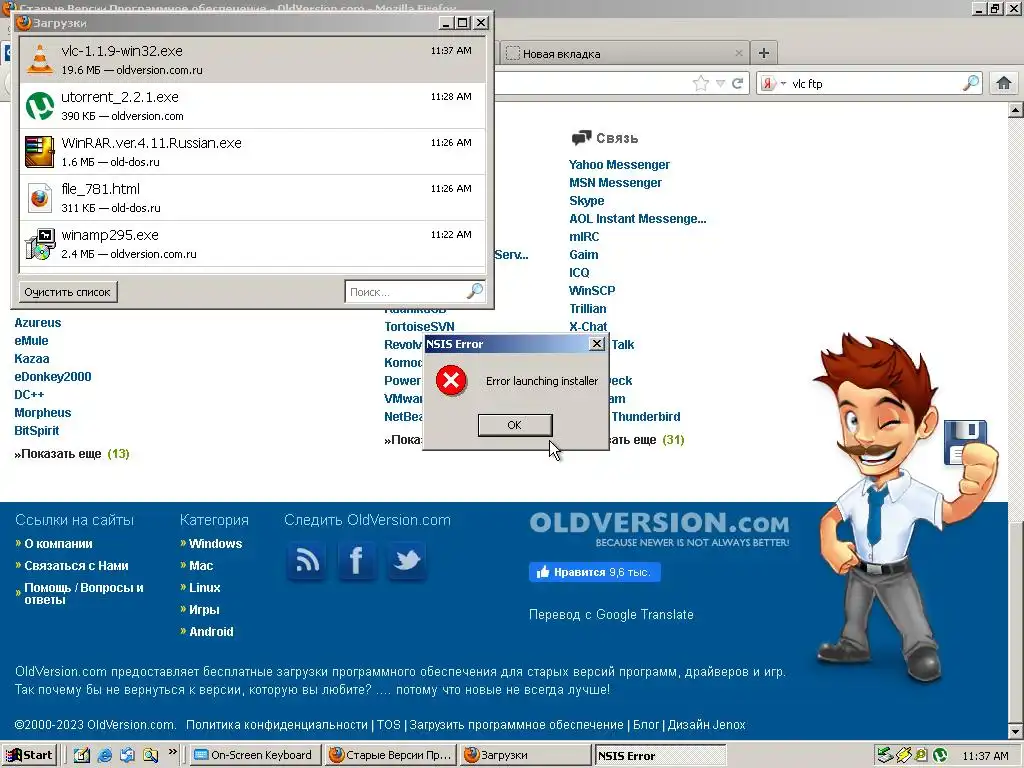Viewport: 1024px width, 768px height.
Task: Click the file_781.html Firefox document icon
Action: coord(40,198)
